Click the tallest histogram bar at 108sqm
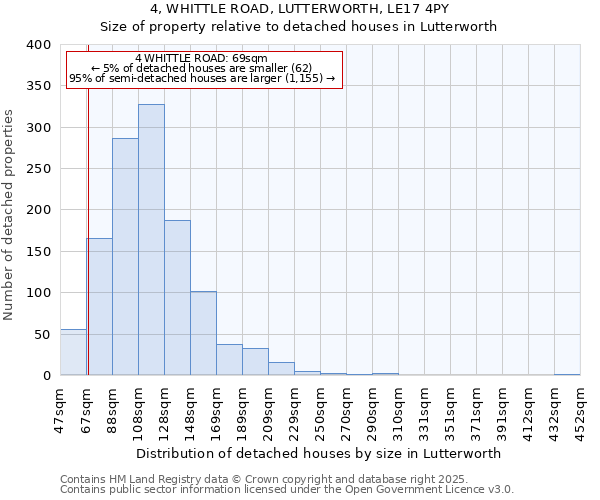This screenshot has width=600, height=500. (x=151, y=240)
